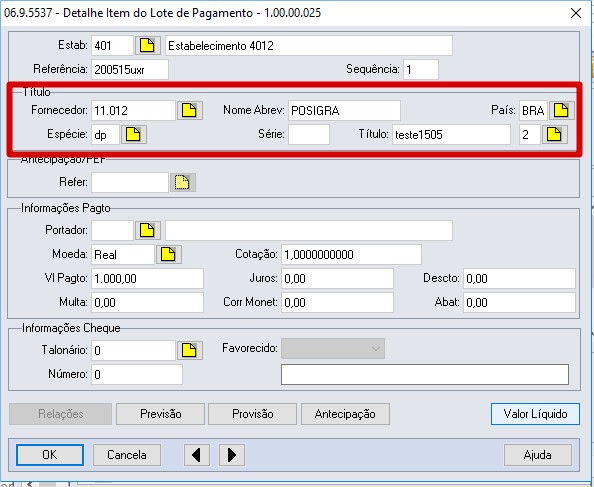This screenshot has height=487, width=594.
Task: Click the parcela field showing 2
Action: 530,134
